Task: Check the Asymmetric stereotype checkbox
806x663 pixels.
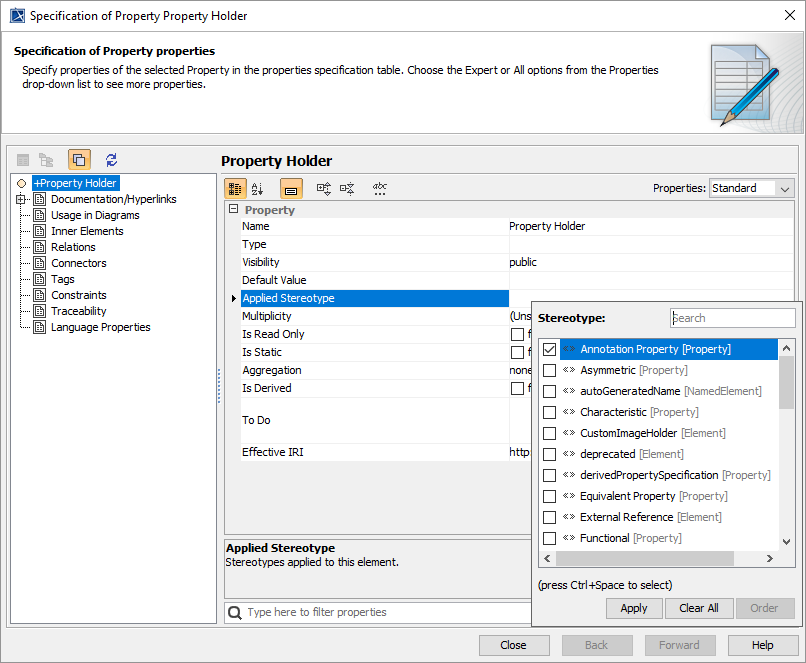Action: coord(549,371)
